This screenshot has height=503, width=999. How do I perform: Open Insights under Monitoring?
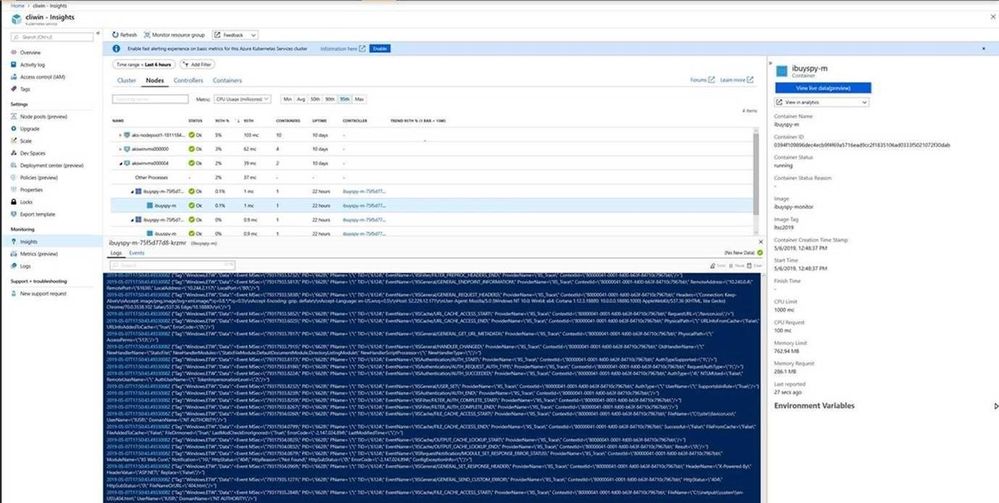29,242
